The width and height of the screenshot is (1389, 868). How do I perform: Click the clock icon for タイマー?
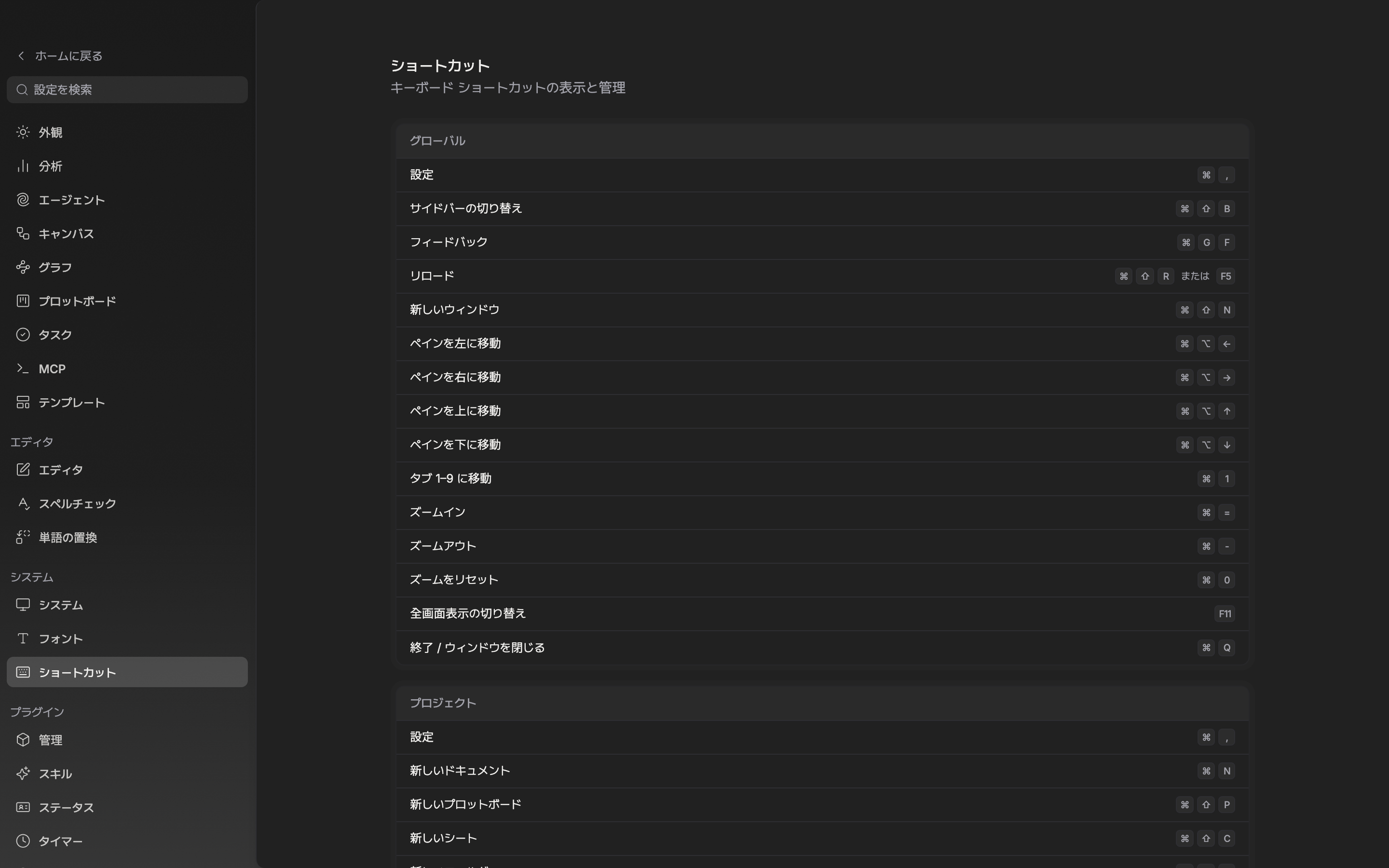coord(23,841)
